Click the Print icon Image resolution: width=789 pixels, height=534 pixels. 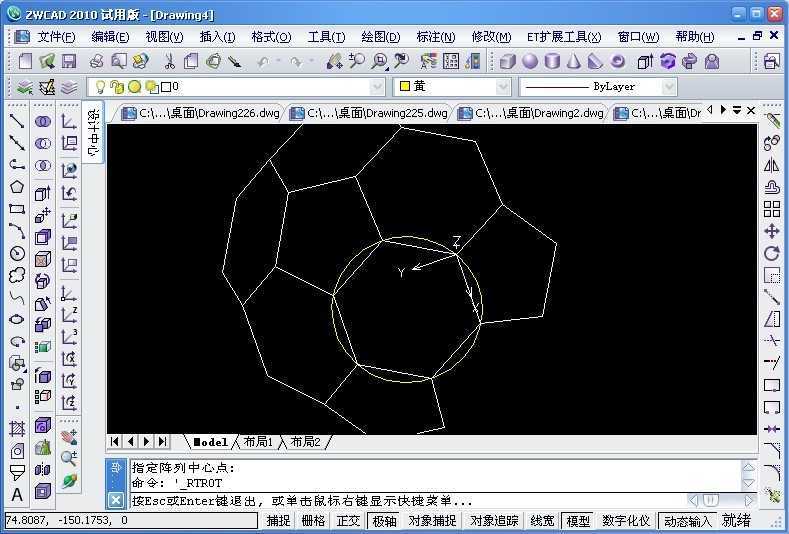click(97, 61)
